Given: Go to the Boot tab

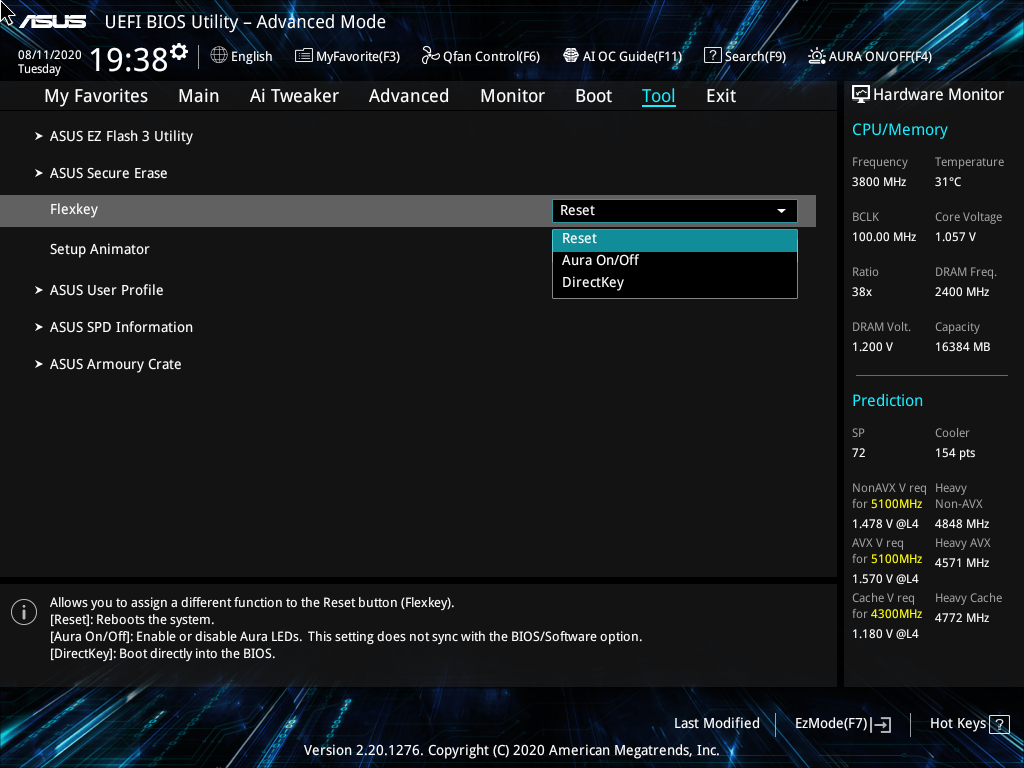Looking at the screenshot, I should [x=593, y=96].
